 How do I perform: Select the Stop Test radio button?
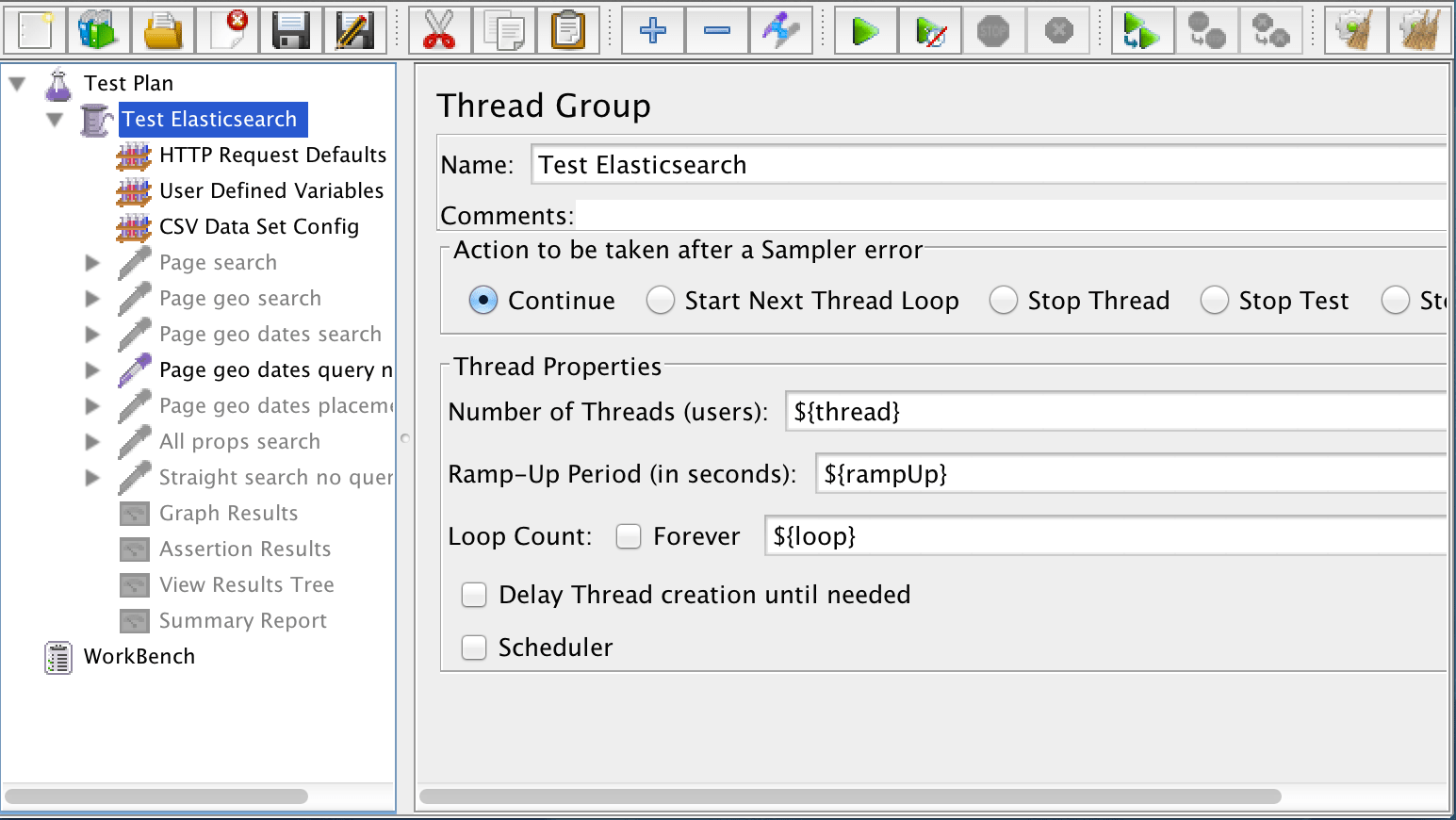pyautogui.click(x=1215, y=300)
